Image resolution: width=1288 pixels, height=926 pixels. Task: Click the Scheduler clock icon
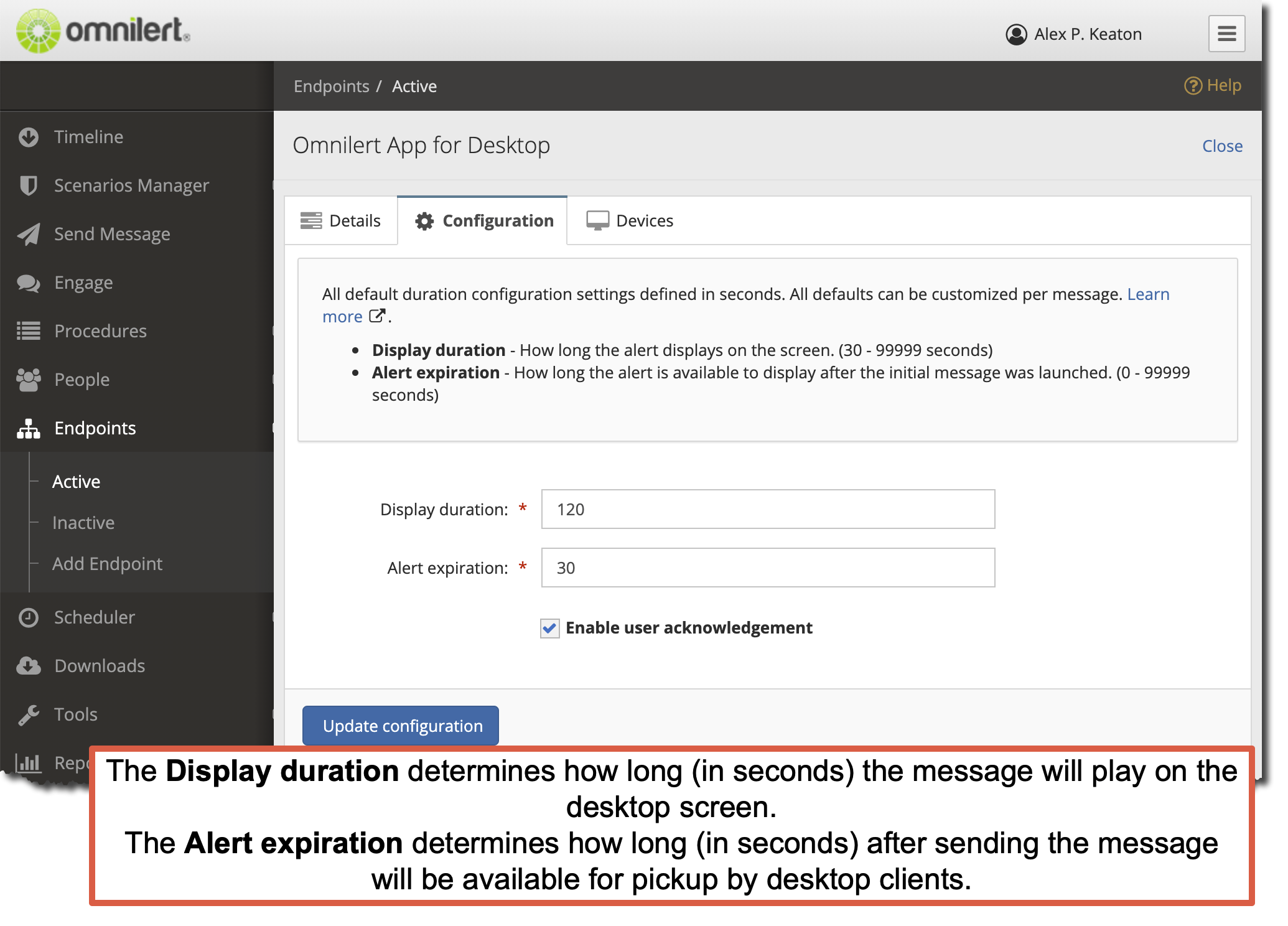point(29,617)
